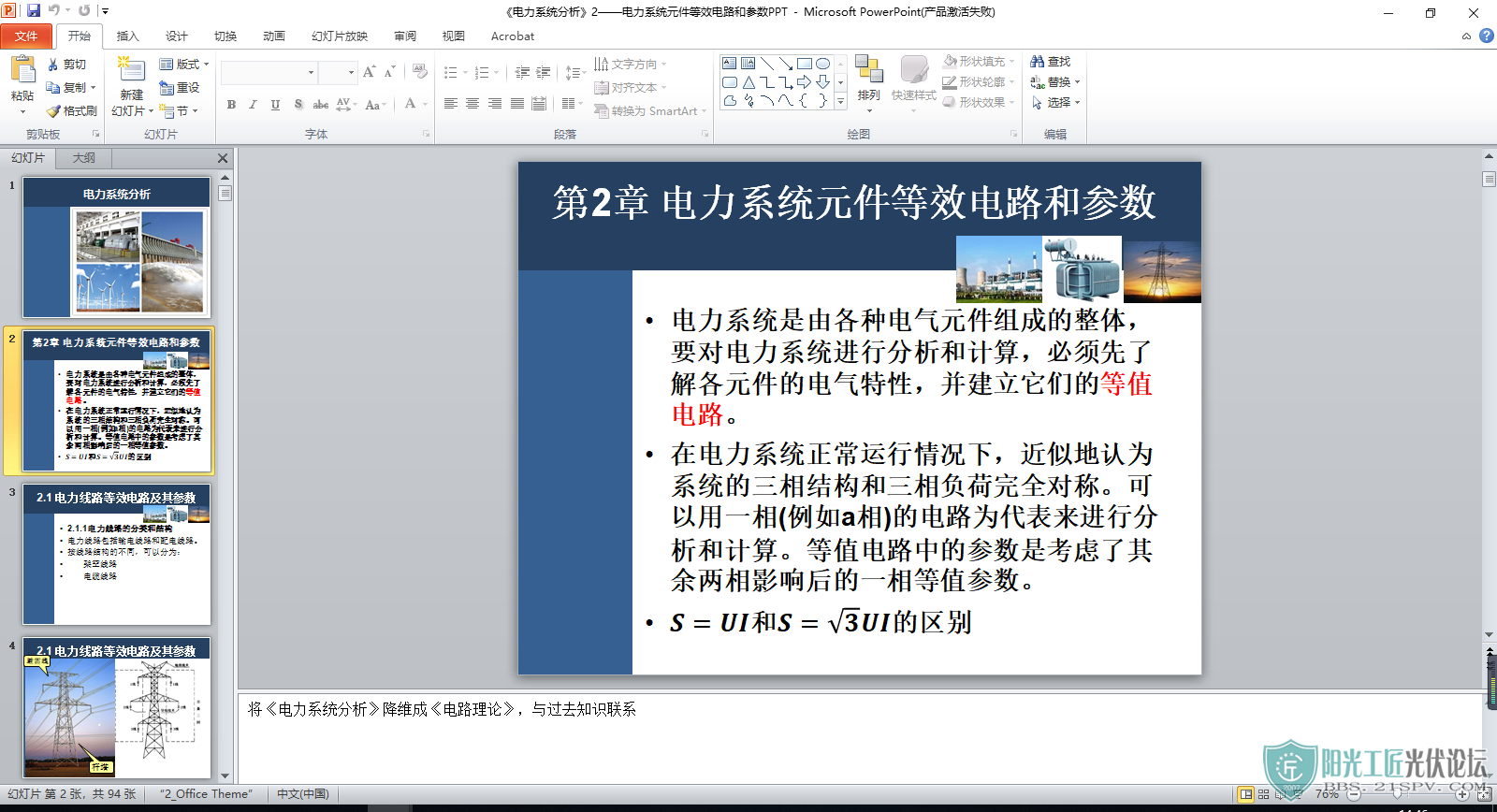Select the Triangle shape in gallery
The height and width of the screenshot is (812, 1497).
point(748,82)
